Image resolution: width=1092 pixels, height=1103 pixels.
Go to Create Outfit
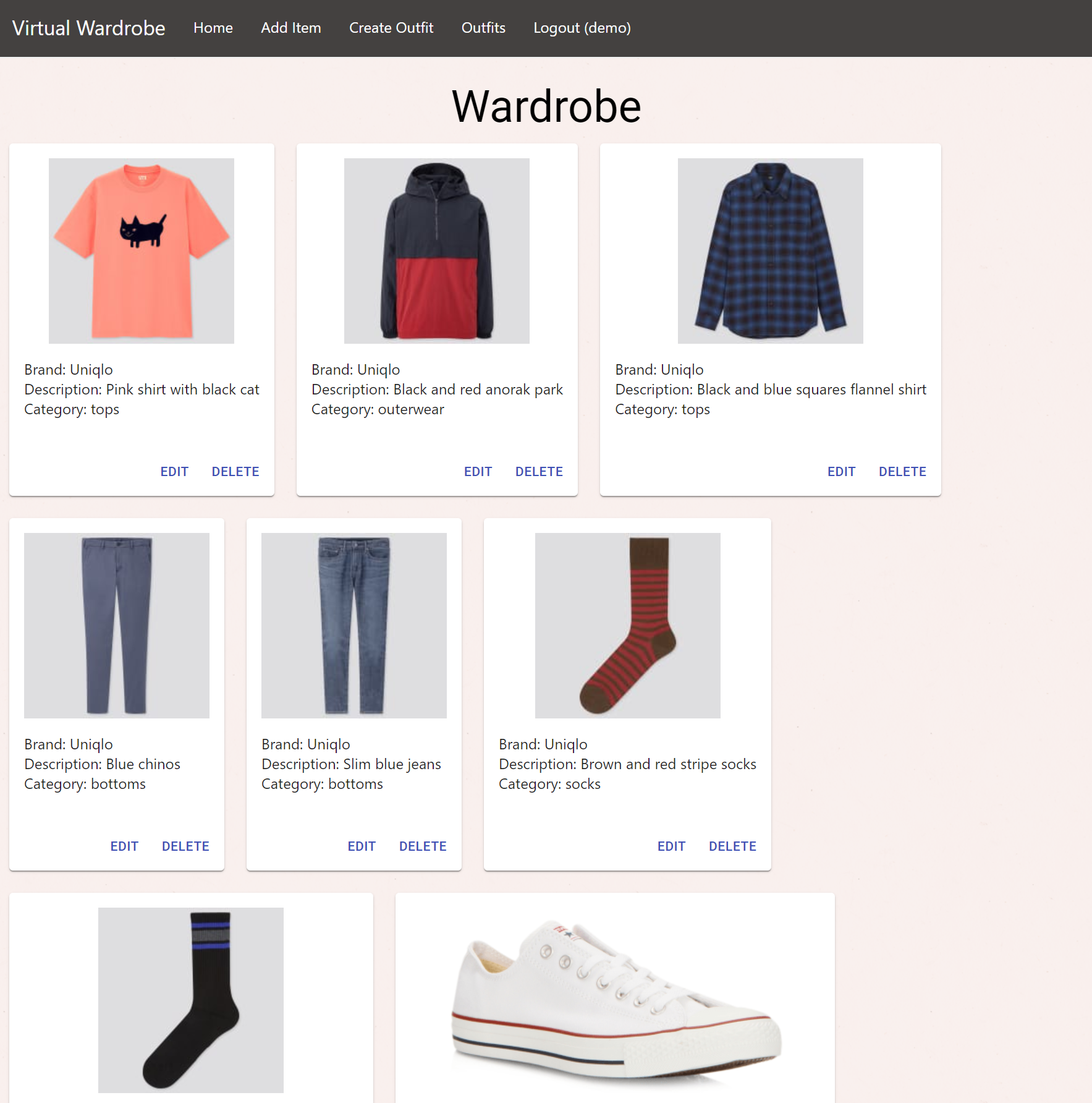391,28
